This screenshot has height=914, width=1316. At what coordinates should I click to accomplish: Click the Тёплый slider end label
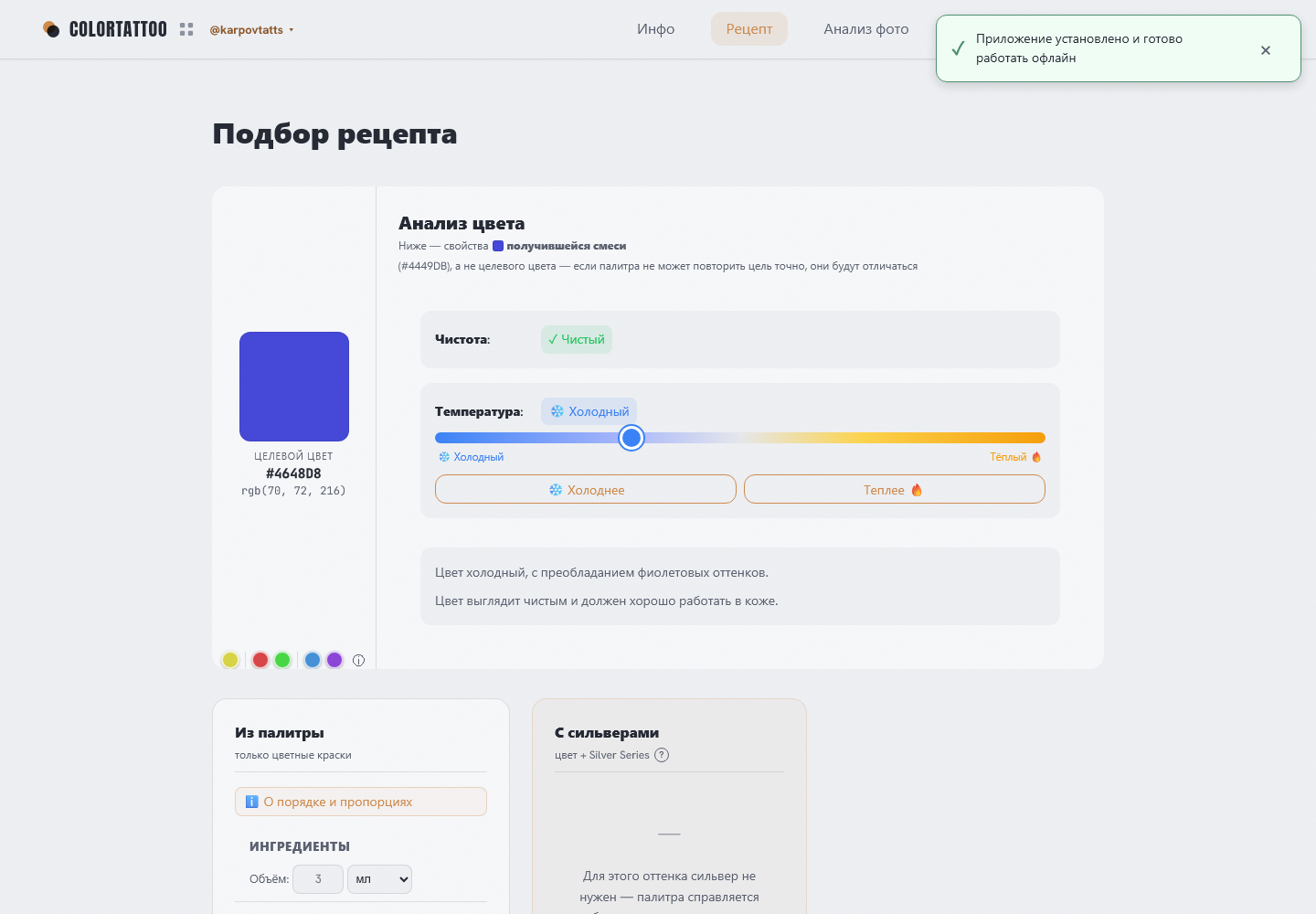point(1015,457)
